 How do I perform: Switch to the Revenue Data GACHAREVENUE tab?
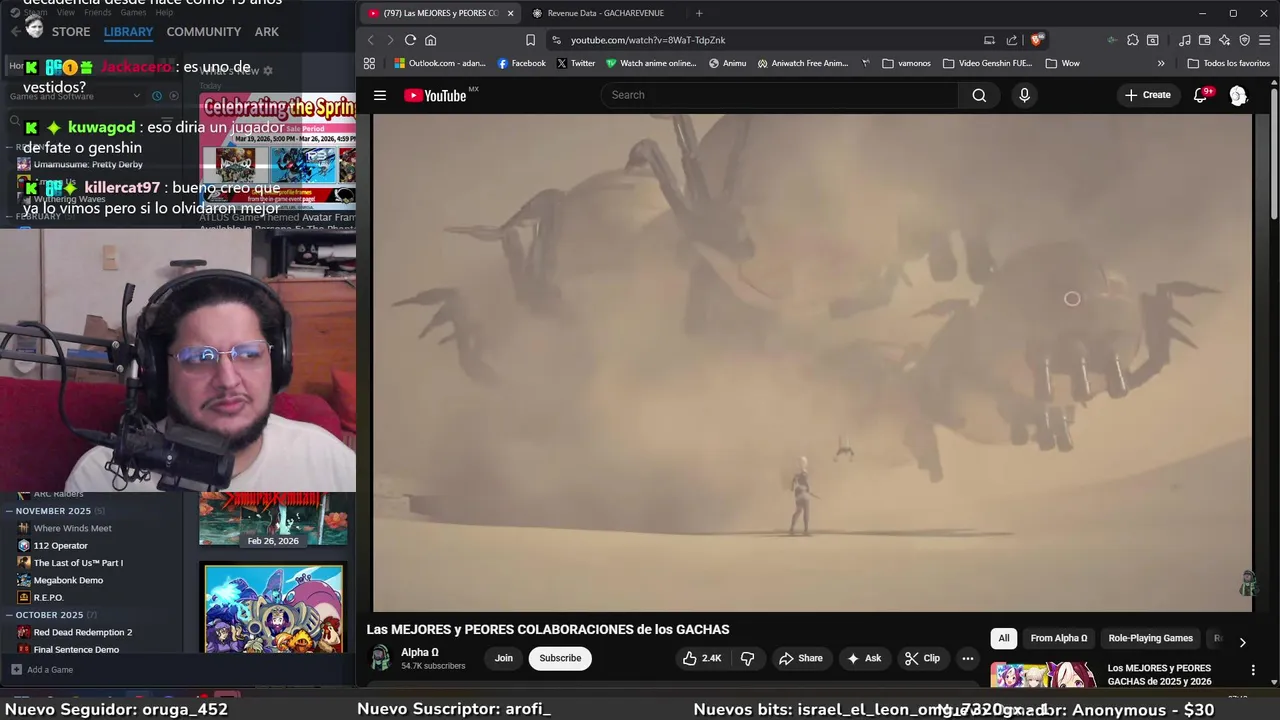605,13
